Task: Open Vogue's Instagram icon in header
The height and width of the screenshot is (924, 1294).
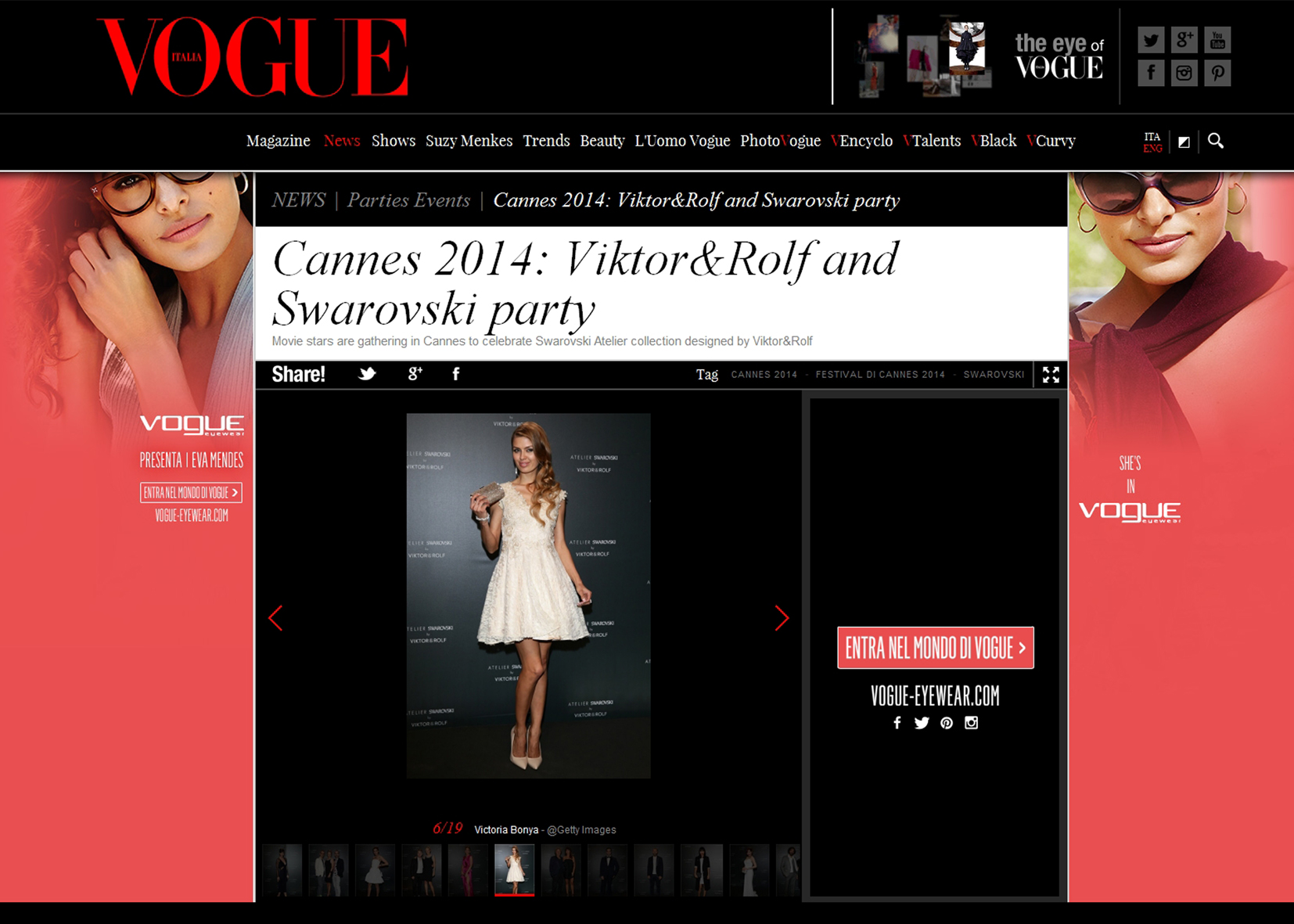Action: click(1184, 74)
